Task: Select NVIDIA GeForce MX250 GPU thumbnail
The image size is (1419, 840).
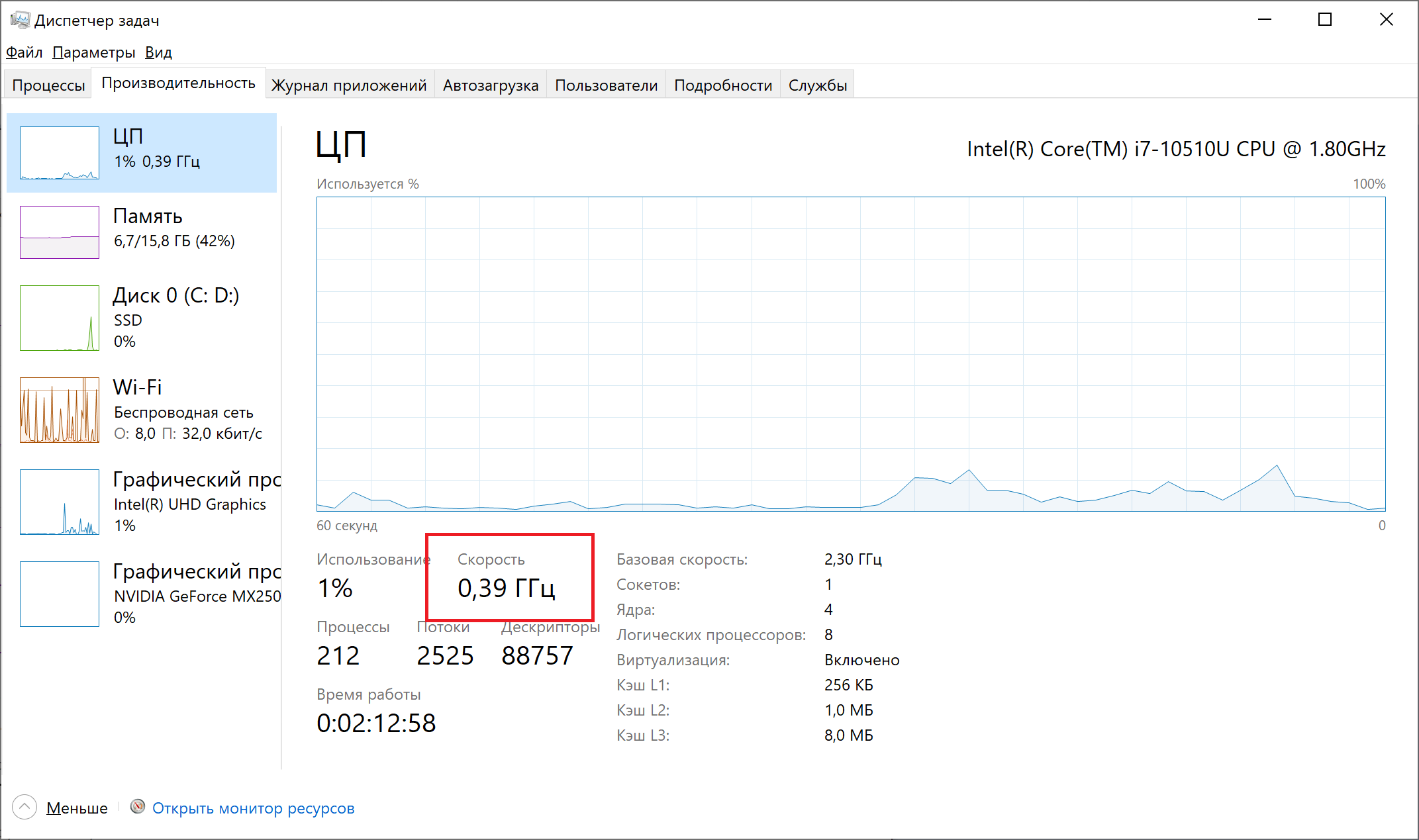Action: tap(60, 594)
